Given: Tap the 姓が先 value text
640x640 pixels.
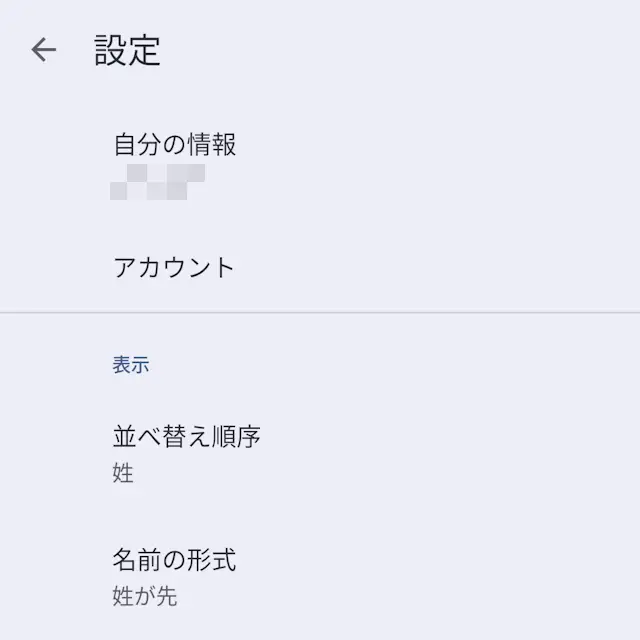Looking at the screenshot, I should tap(145, 597).
